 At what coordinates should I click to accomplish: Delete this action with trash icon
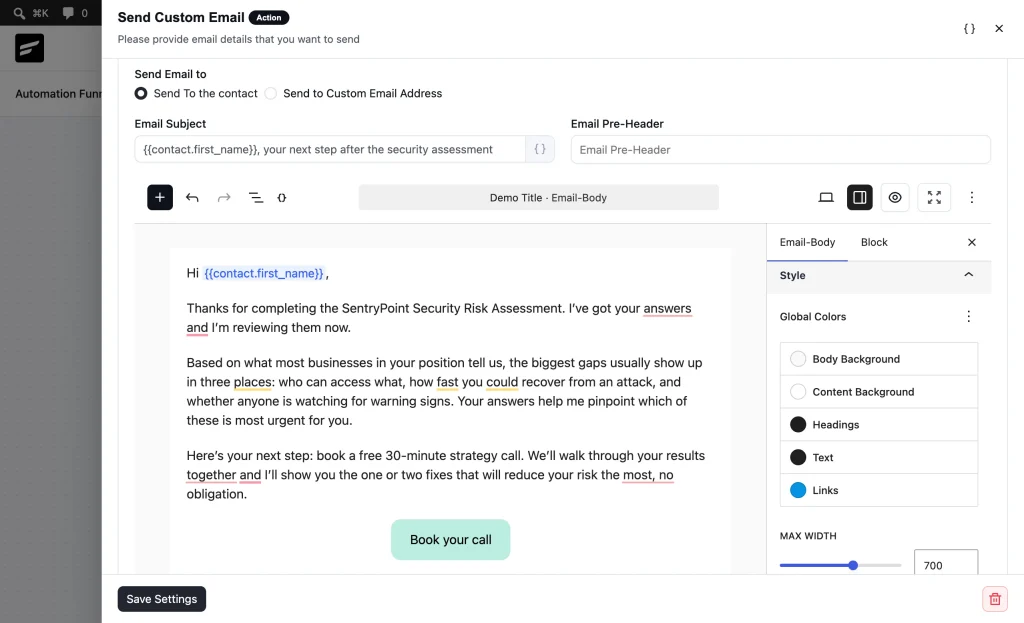[995, 599]
